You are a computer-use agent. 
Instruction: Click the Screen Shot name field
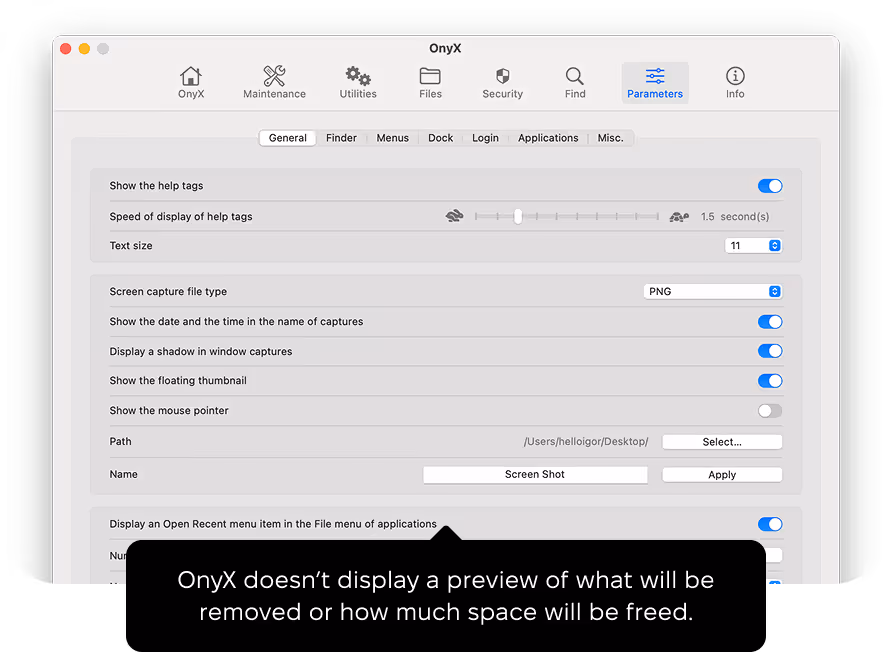[x=535, y=474]
